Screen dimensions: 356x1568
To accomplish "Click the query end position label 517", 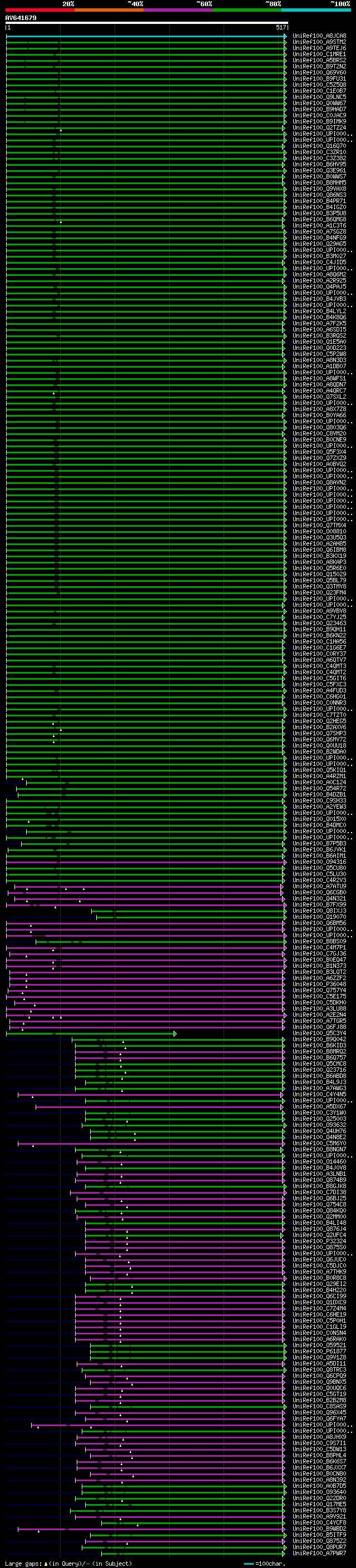I will pos(280,27).
